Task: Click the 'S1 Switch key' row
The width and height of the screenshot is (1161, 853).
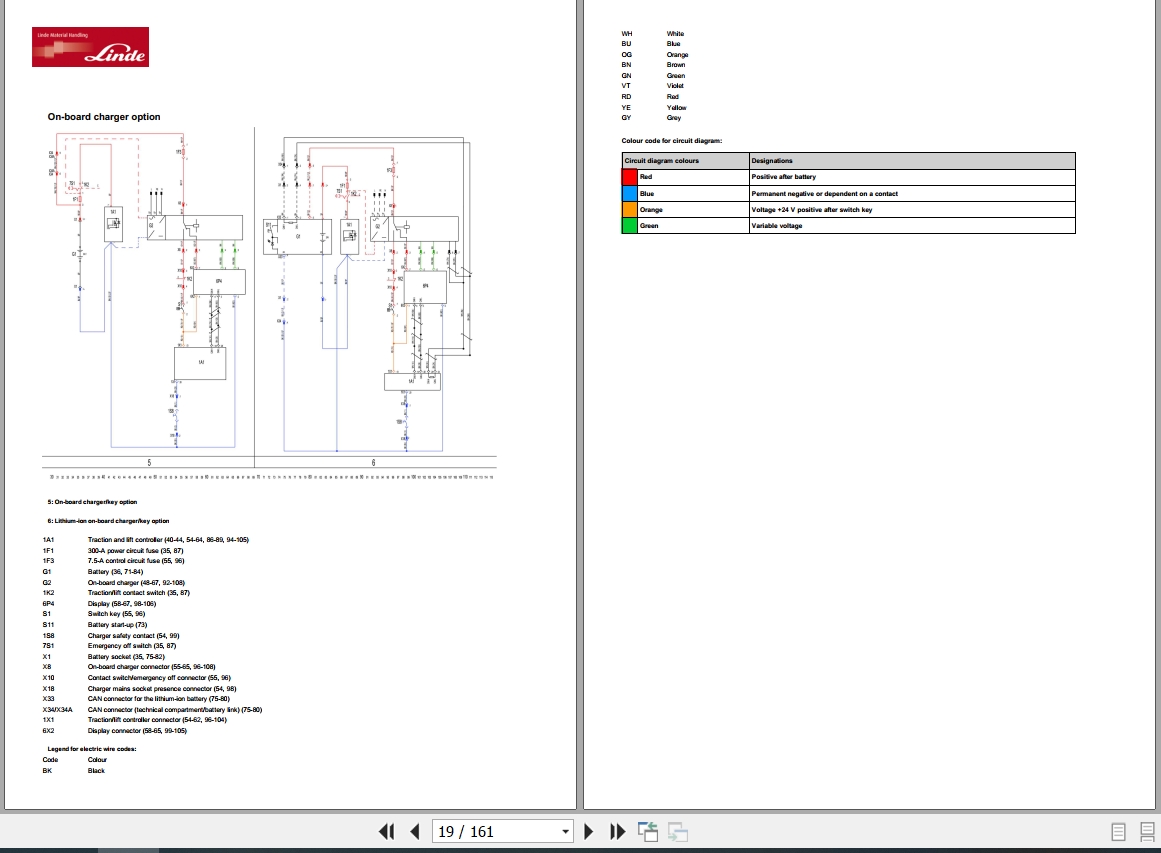Action: [94, 614]
